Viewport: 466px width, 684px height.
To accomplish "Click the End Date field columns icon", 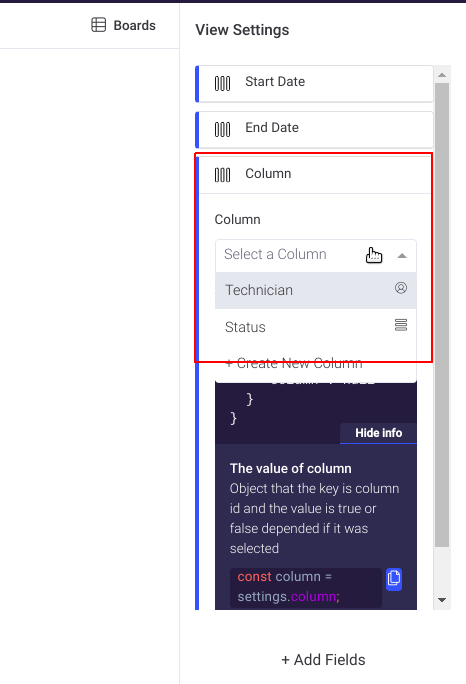I will click(x=223, y=130).
